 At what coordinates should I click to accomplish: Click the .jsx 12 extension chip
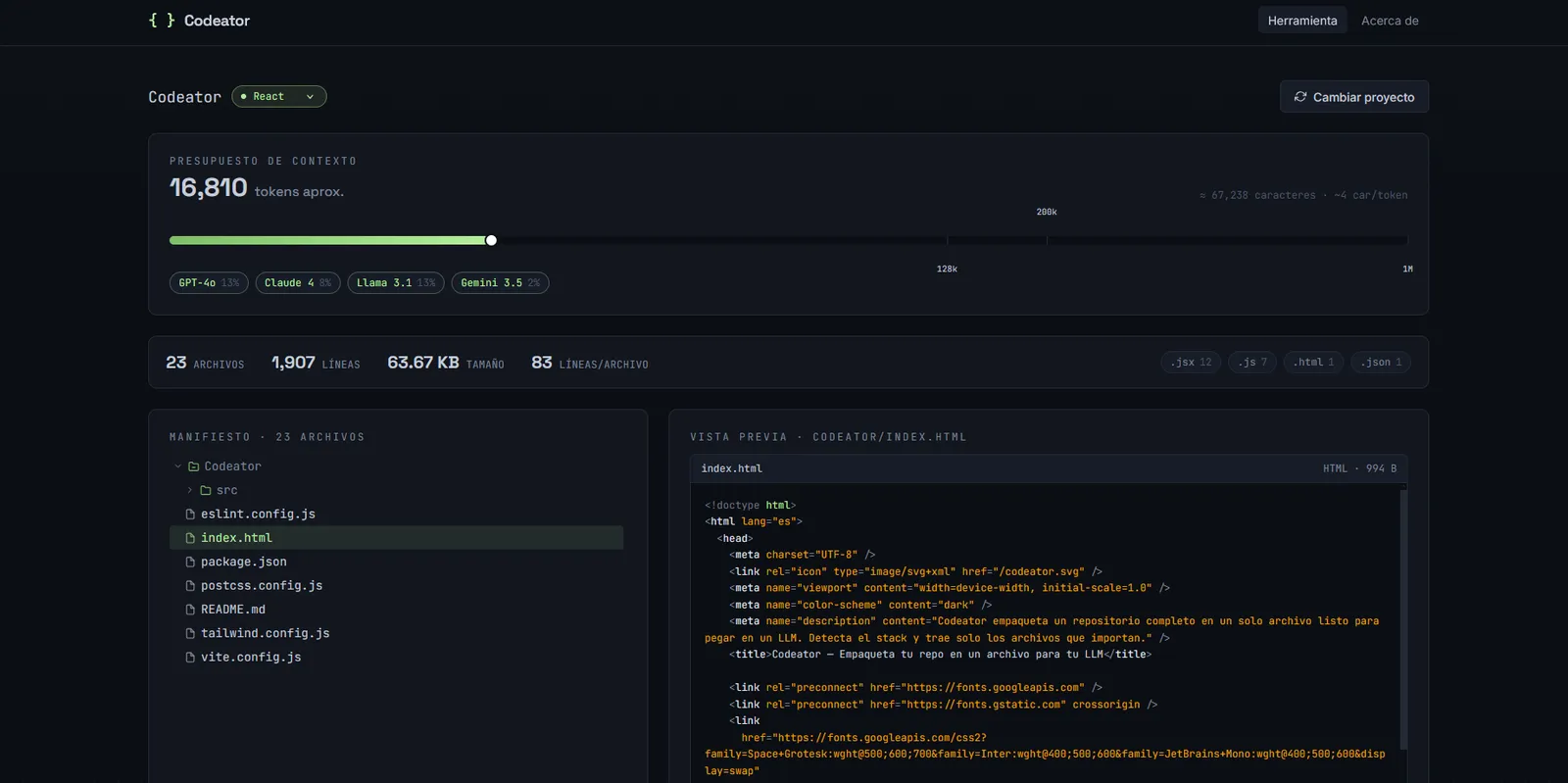1191,363
